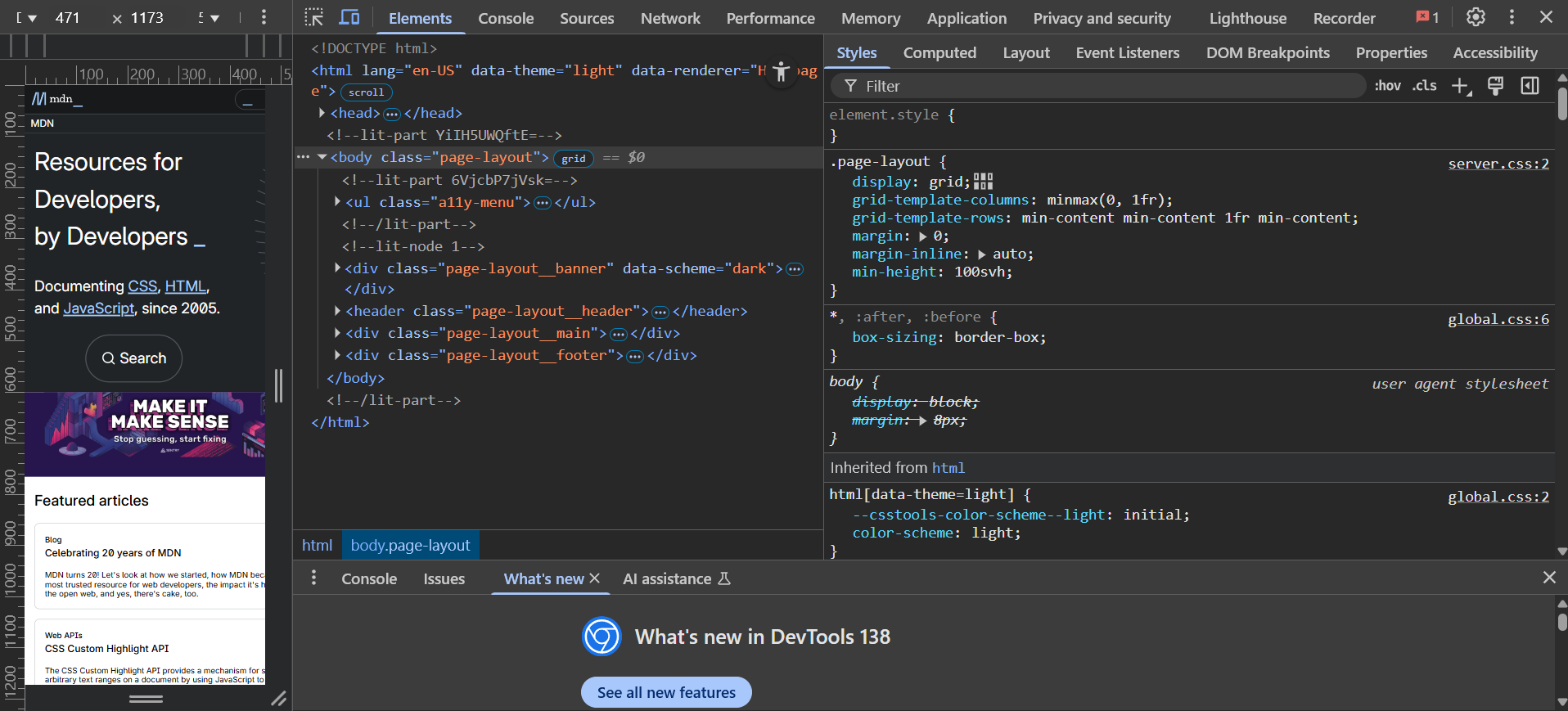Open the Properties pane tab

(1391, 52)
